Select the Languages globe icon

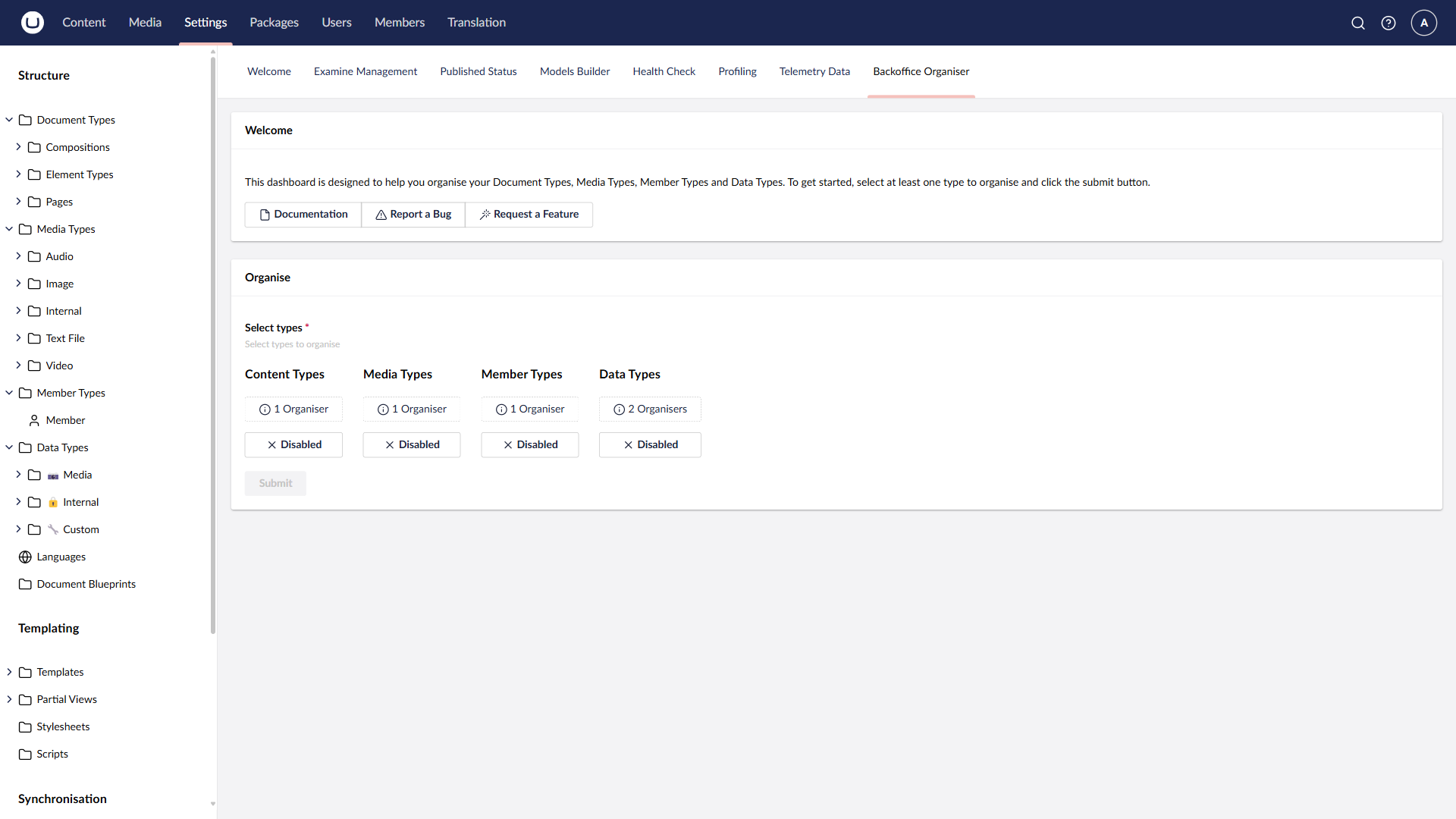24,557
